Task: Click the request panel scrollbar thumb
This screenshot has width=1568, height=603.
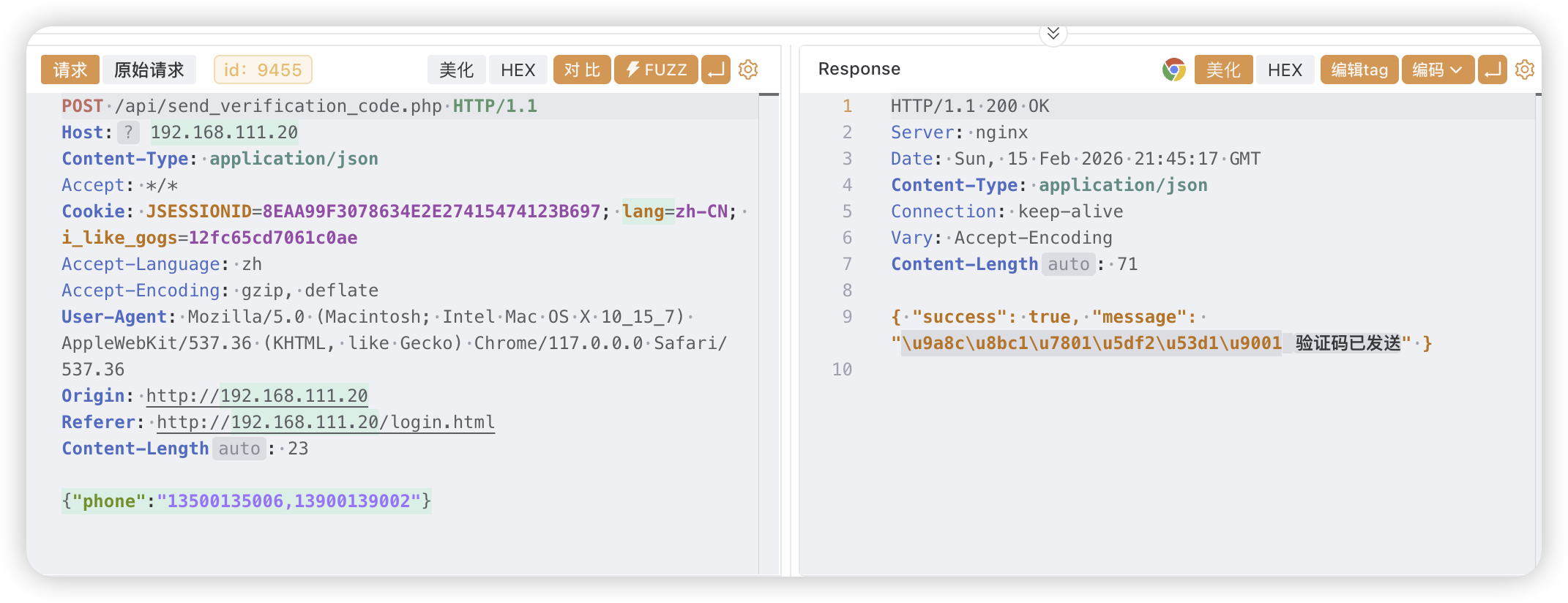Action: [769, 94]
